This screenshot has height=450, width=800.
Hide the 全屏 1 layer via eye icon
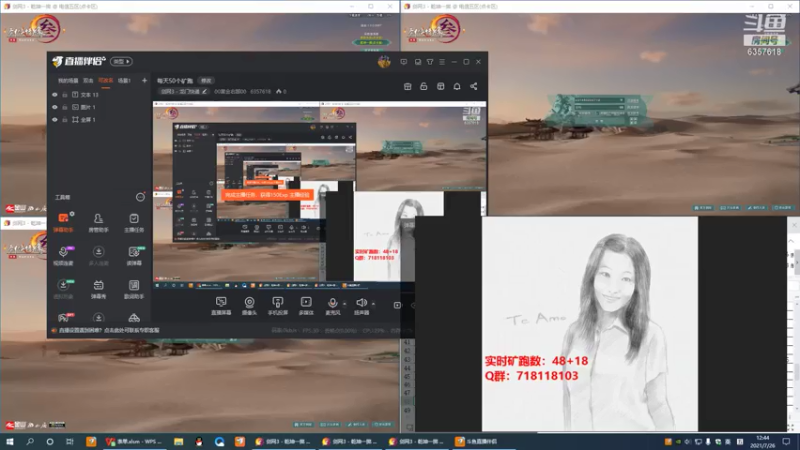pos(55,119)
